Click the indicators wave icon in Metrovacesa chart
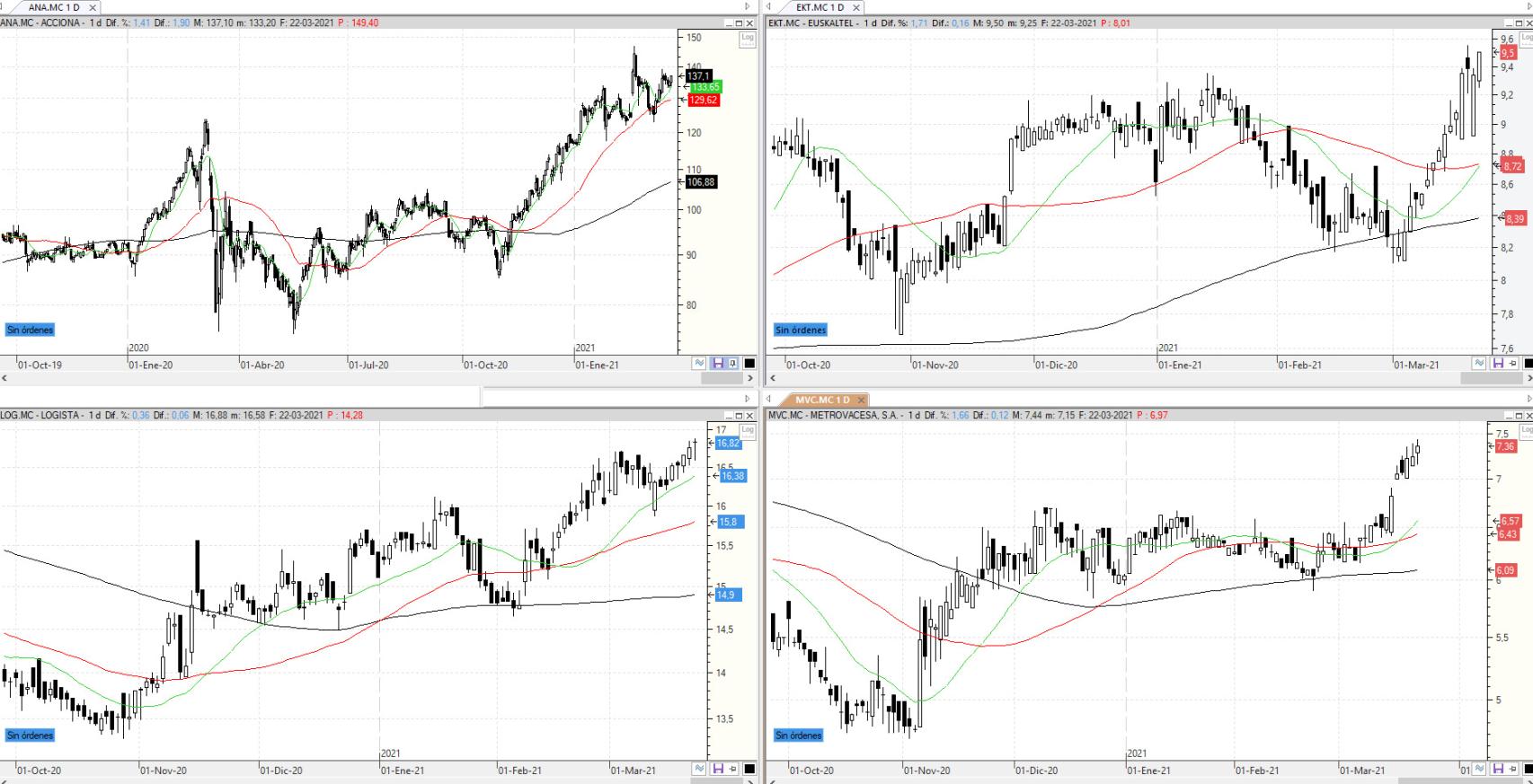Screen dimensions: 1533x784 [x=1478, y=769]
